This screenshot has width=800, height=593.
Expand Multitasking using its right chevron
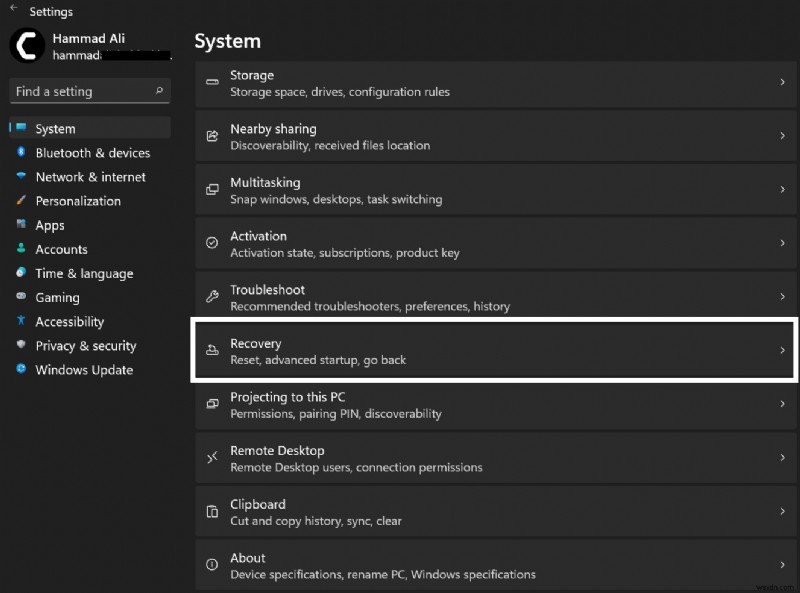[x=782, y=190]
